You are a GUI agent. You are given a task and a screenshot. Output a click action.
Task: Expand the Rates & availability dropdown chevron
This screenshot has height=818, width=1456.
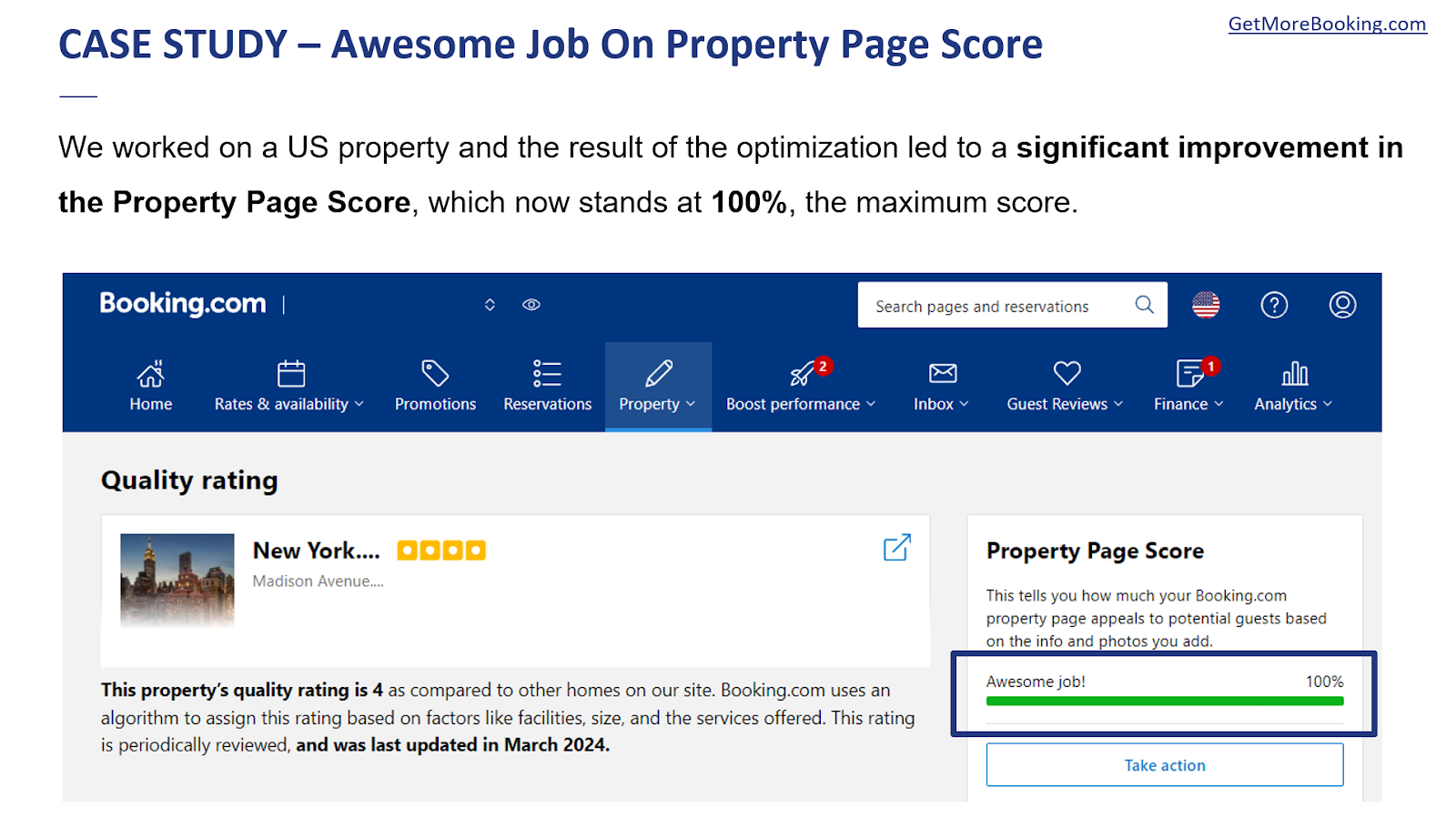click(359, 404)
